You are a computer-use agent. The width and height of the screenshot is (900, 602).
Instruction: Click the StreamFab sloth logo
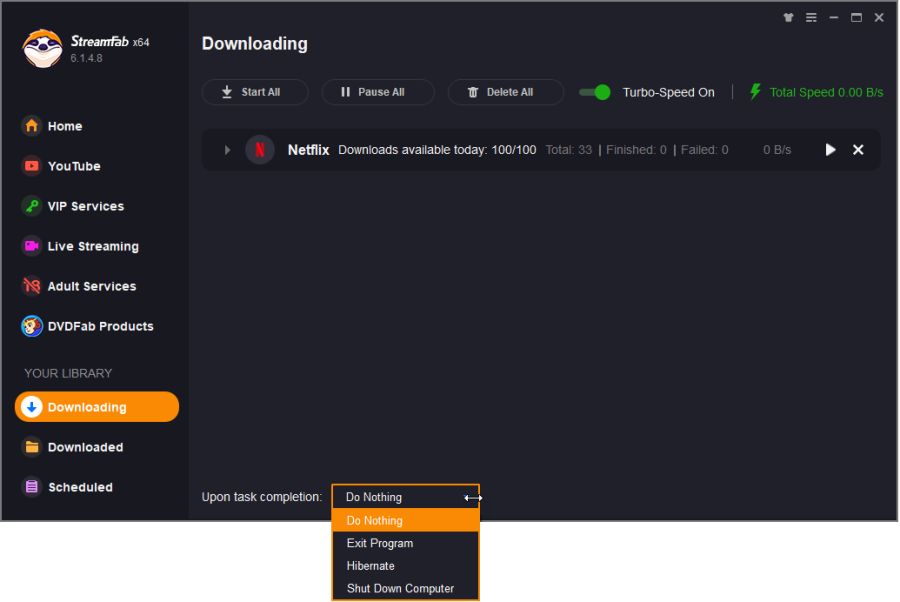coord(42,49)
